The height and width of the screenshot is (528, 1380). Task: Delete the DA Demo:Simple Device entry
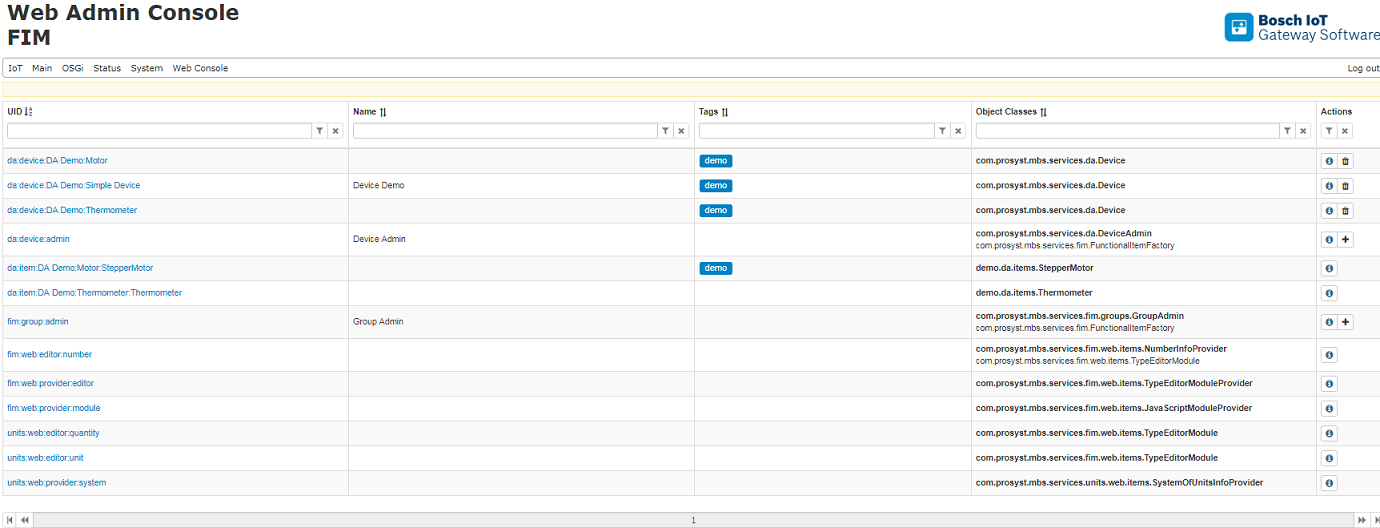coord(1345,186)
